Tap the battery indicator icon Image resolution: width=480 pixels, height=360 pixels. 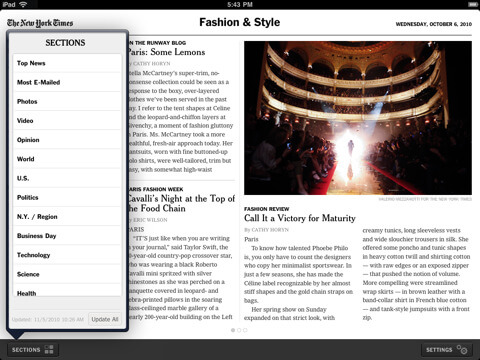pyautogui.click(x=472, y=4)
